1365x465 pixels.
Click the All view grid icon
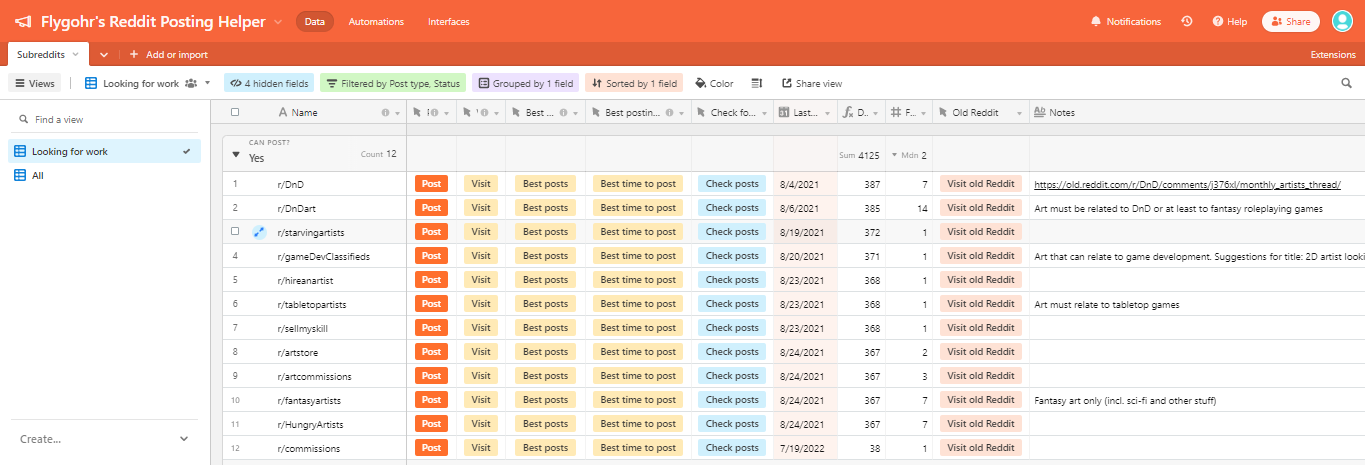pyautogui.click(x=20, y=176)
